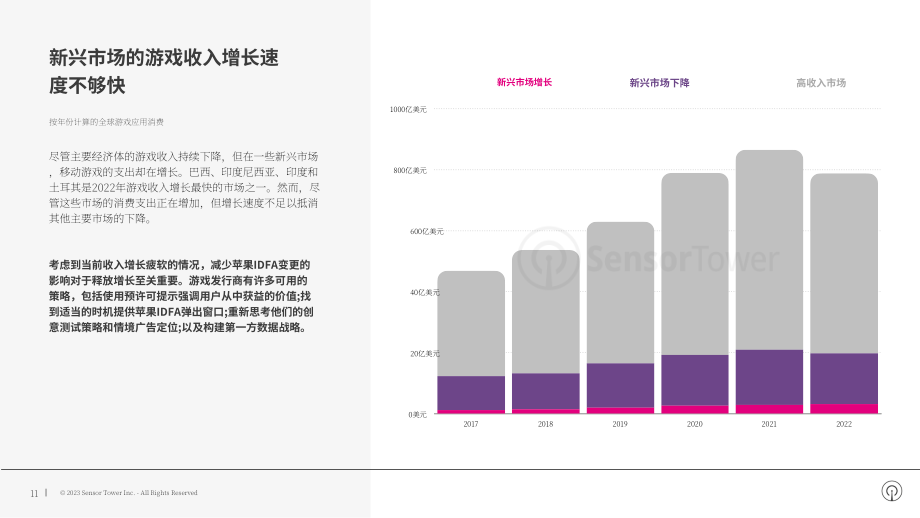Click the purple bar segment for 2022
The width and height of the screenshot is (920, 518).
(844, 378)
